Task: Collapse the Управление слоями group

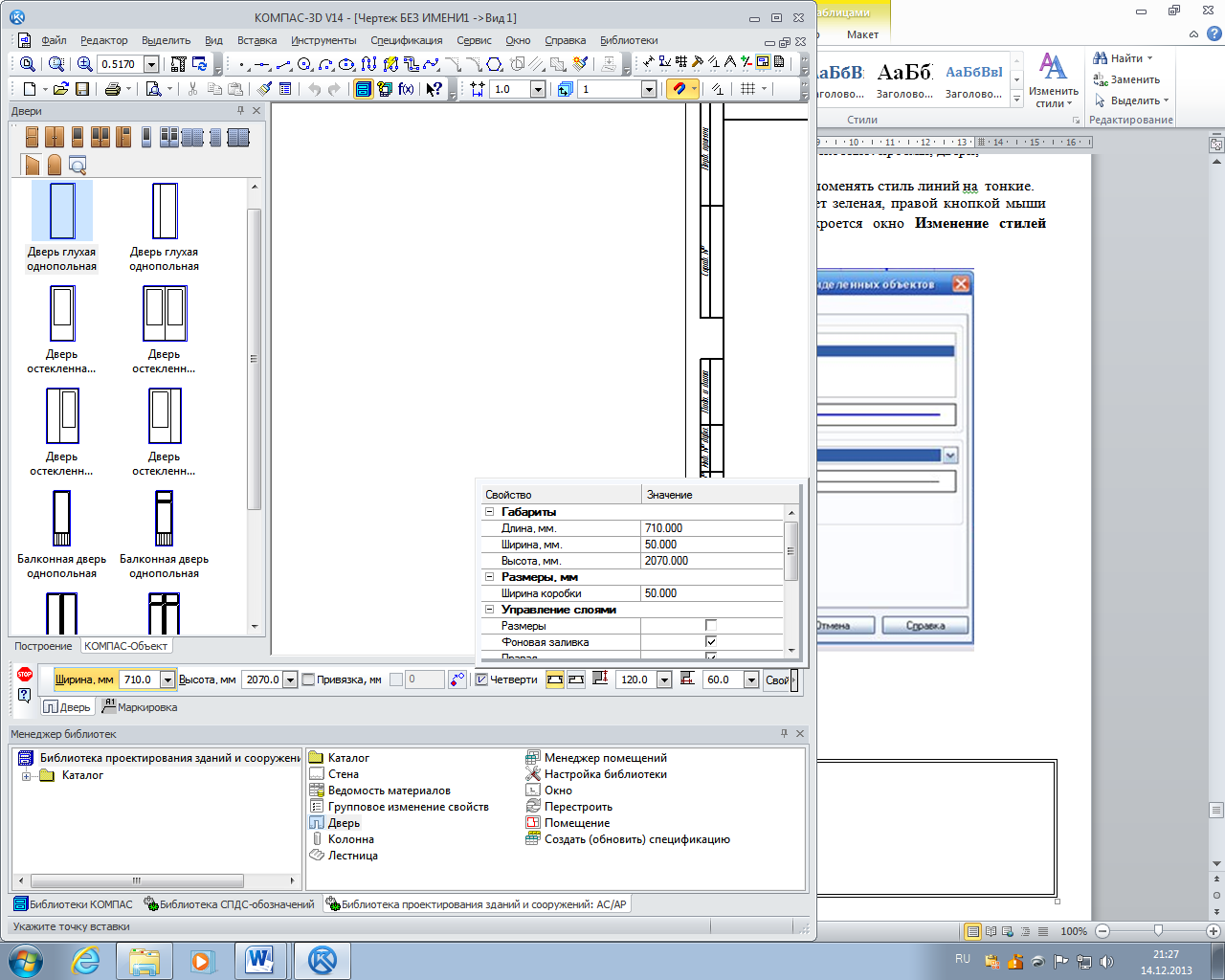Action: point(489,610)
